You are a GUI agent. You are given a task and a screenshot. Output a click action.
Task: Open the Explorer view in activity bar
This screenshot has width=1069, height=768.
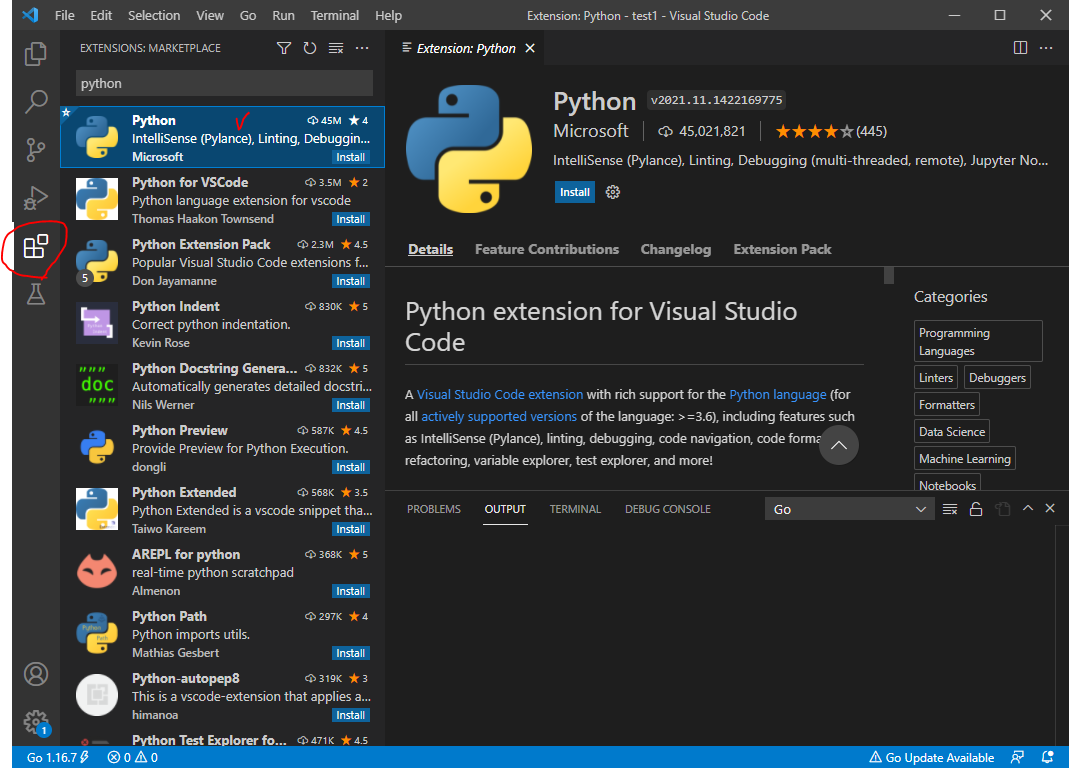35,54
